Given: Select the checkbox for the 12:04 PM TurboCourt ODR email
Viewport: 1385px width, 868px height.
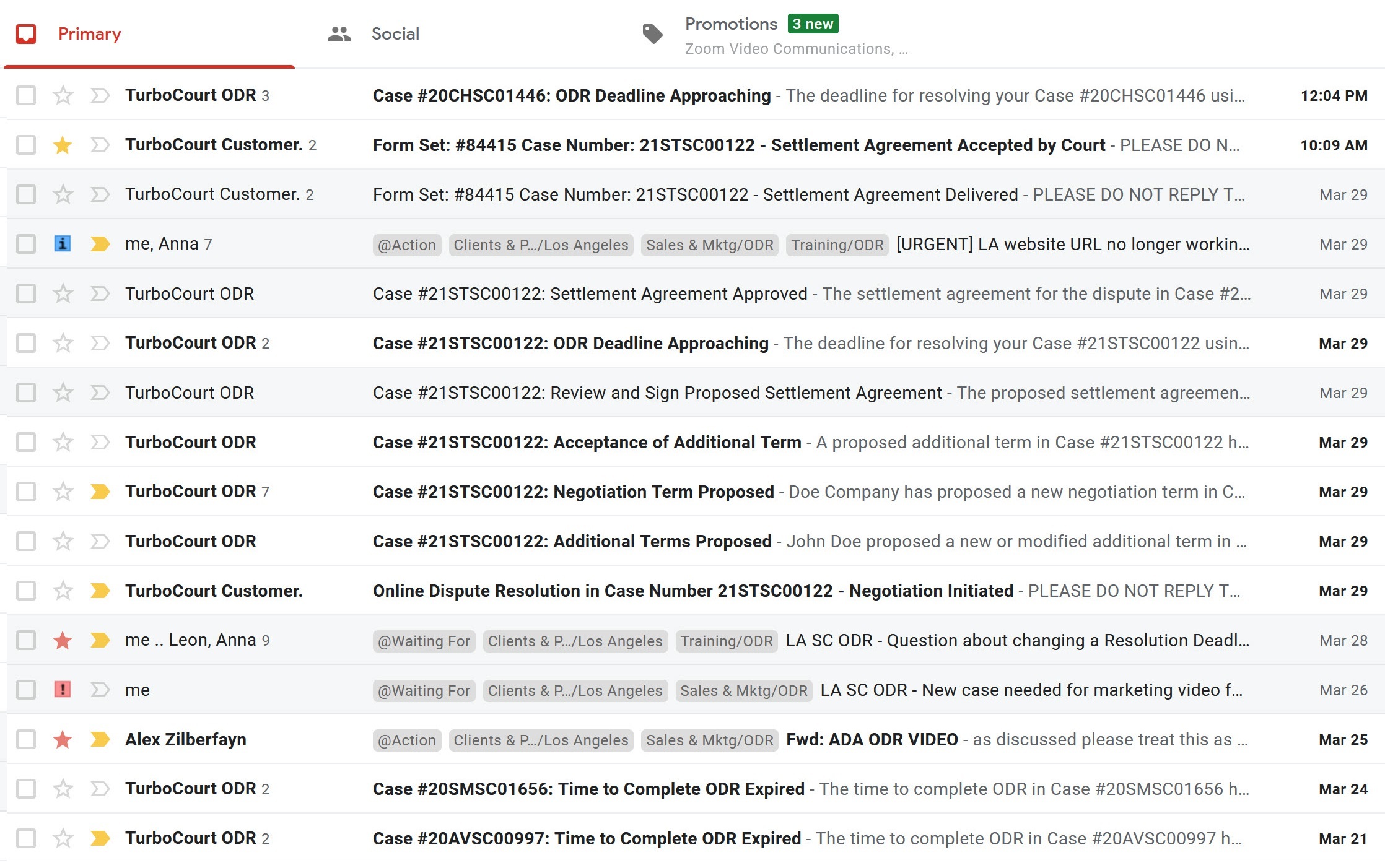Looking at the screenshot, I should (26, 95).
